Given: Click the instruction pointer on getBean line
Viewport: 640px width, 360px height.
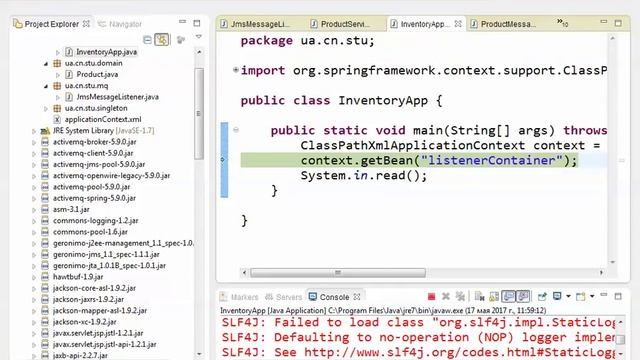Looking at the screenshot, I should tap(223, 160).
